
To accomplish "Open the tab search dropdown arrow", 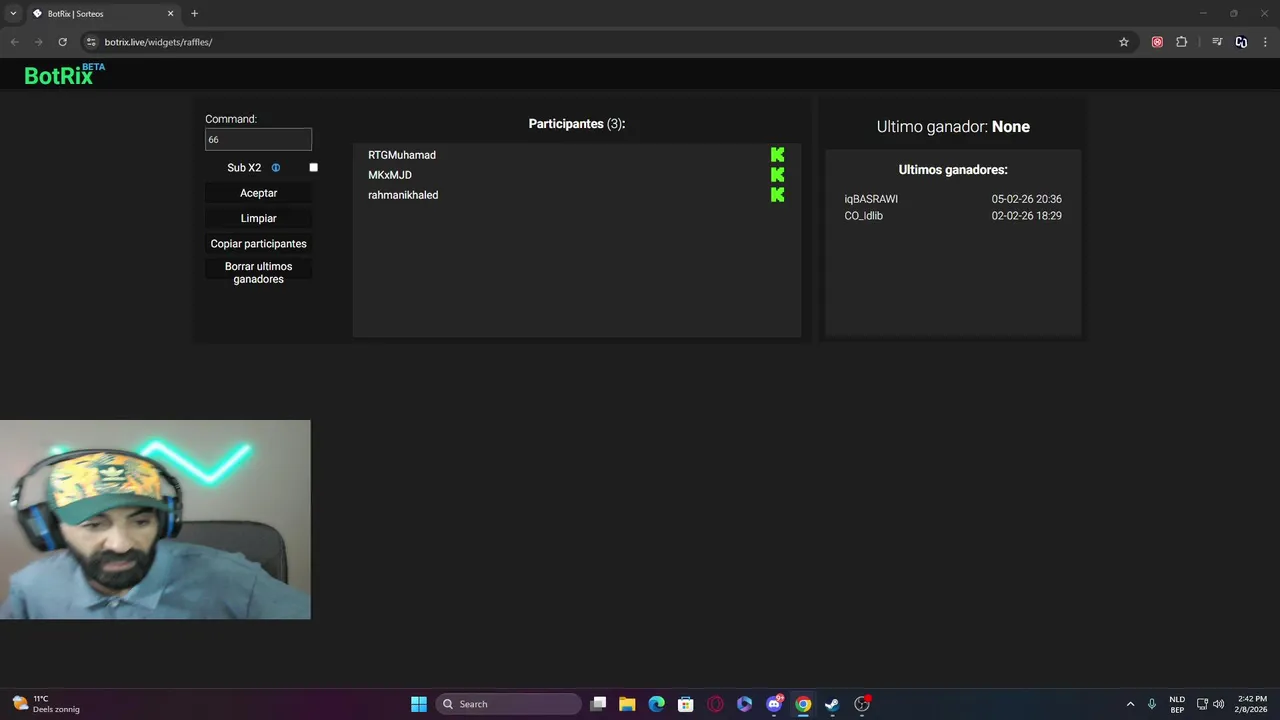I will (x=13, y=13).
